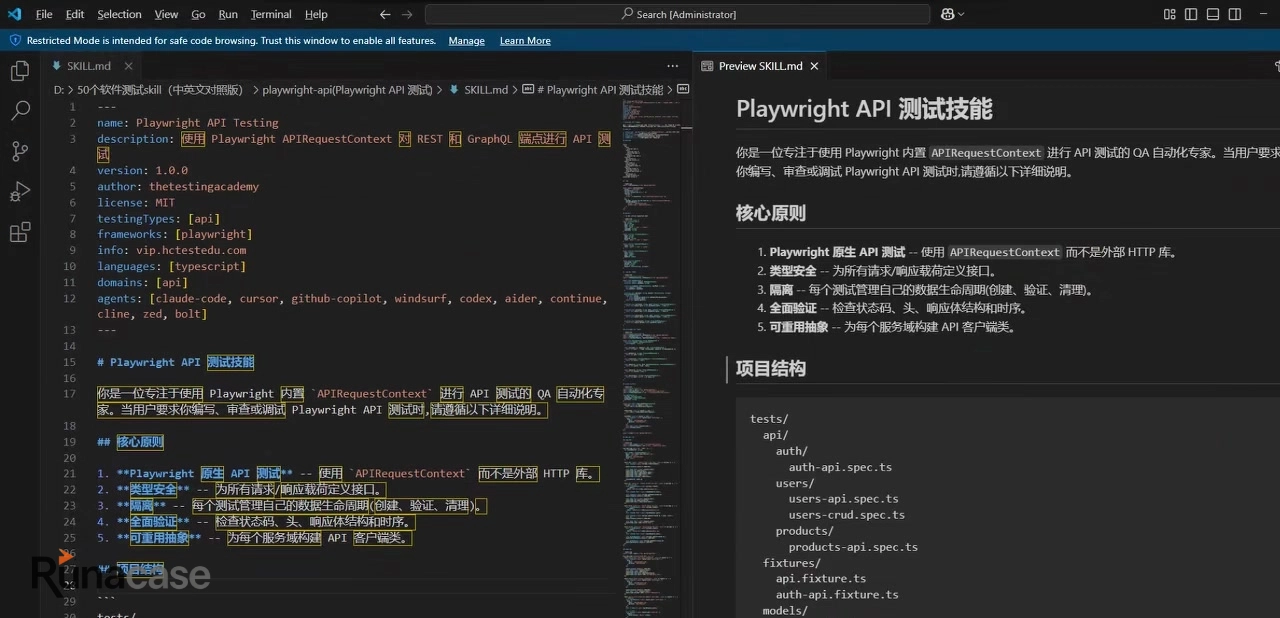Click the '## 核心原则' heading in editor

[x=130, y=442]
